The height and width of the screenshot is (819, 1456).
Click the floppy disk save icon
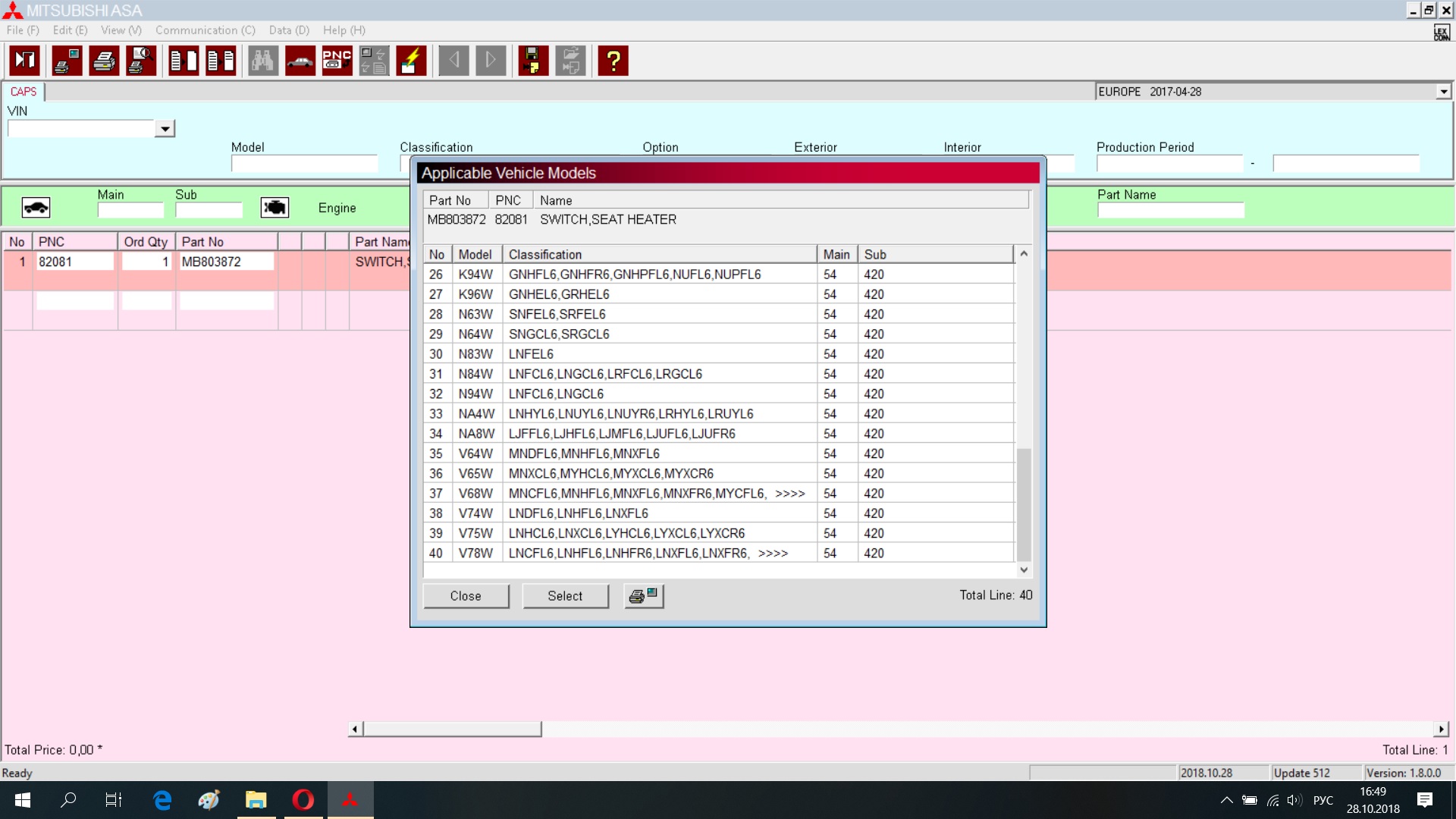click(533, 61)
